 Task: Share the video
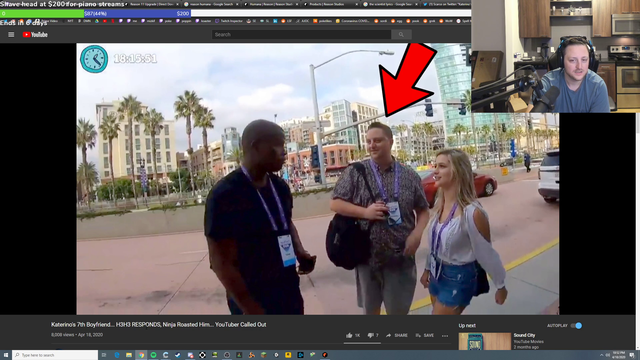(397, 336)
